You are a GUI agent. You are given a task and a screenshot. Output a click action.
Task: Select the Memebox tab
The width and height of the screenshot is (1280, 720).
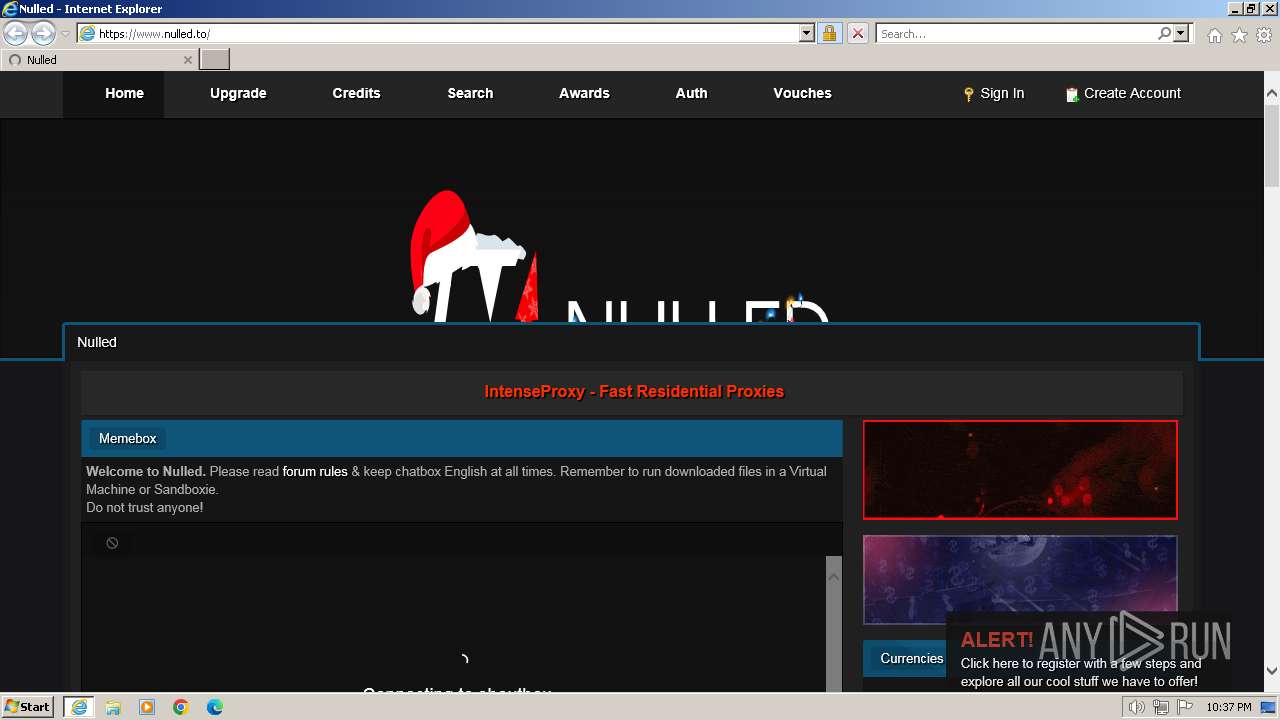click(127, 438)
